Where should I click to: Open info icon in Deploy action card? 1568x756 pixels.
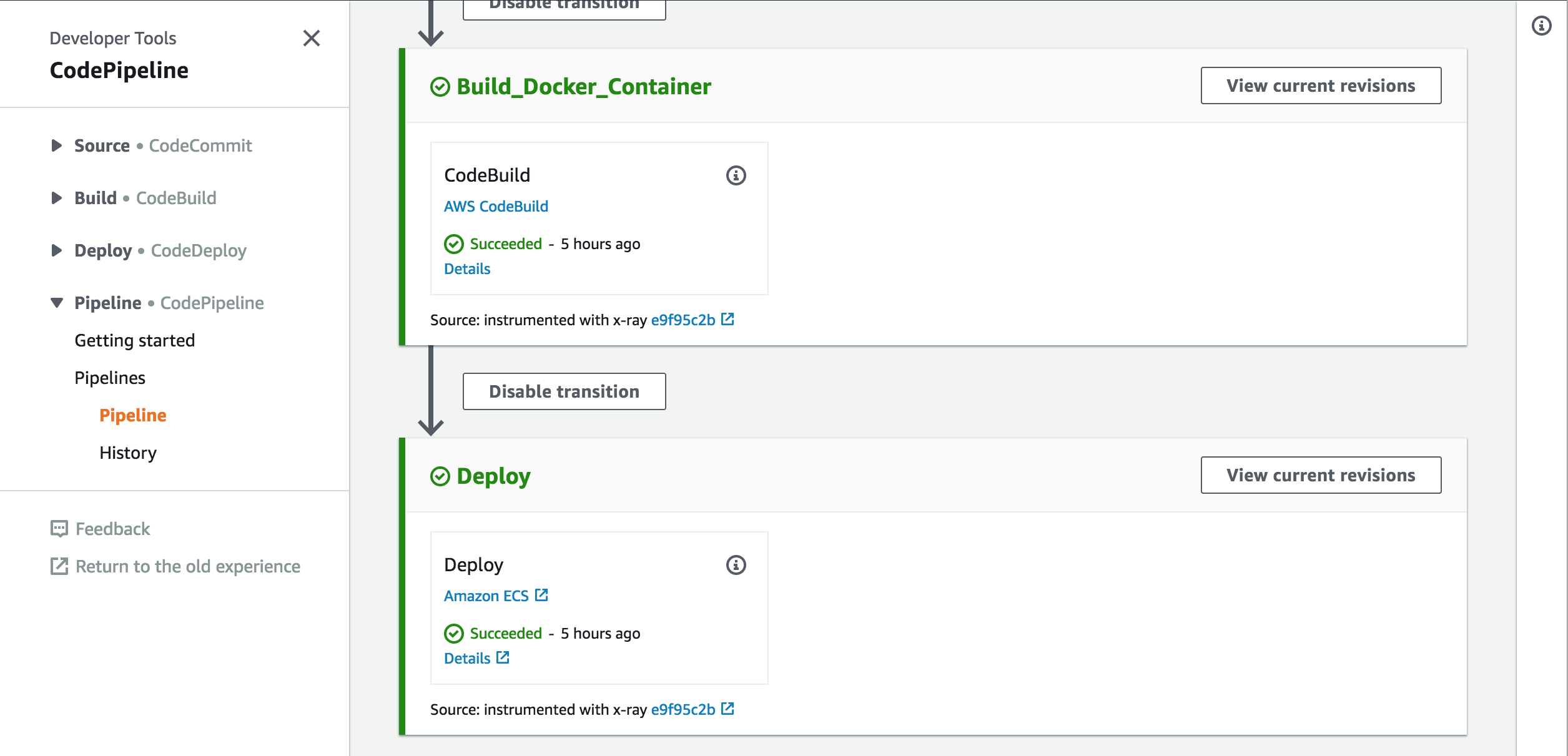tap(736, 565)
